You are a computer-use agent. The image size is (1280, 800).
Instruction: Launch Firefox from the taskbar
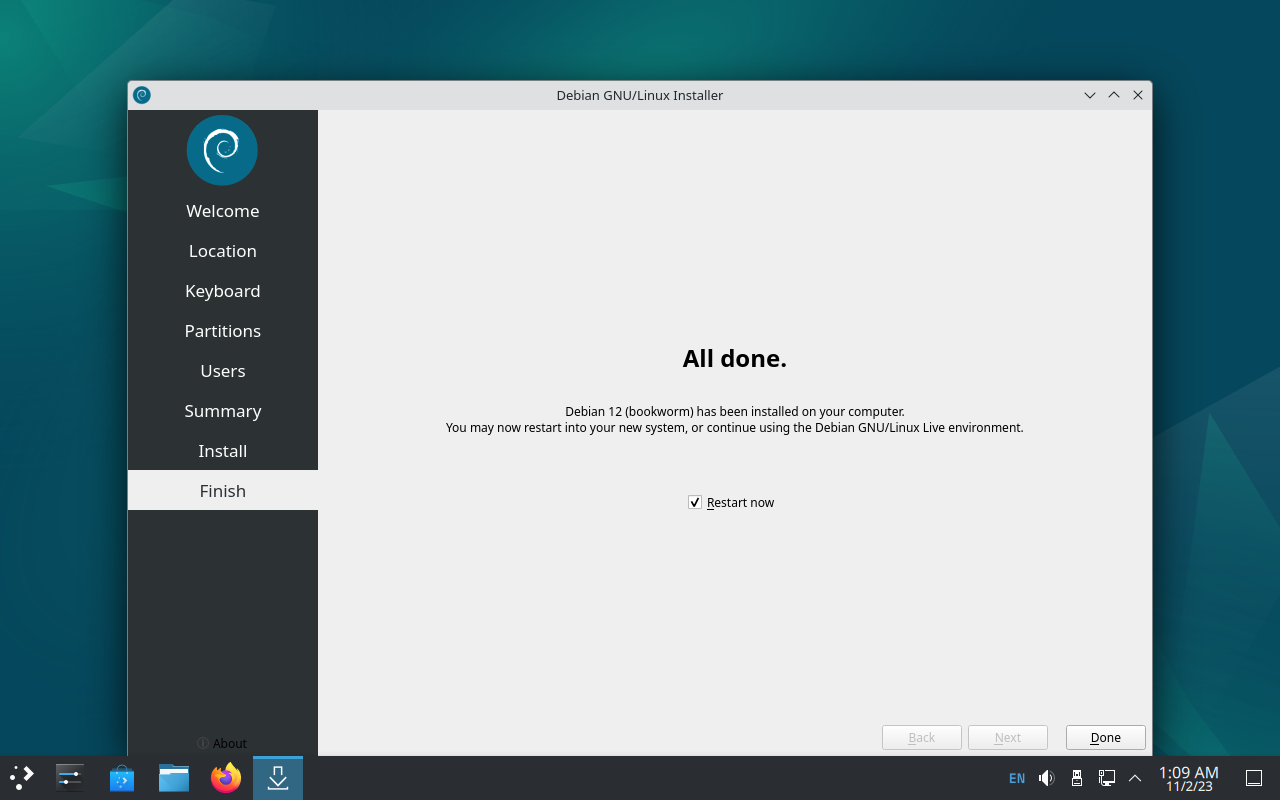[x=226, y=777]
